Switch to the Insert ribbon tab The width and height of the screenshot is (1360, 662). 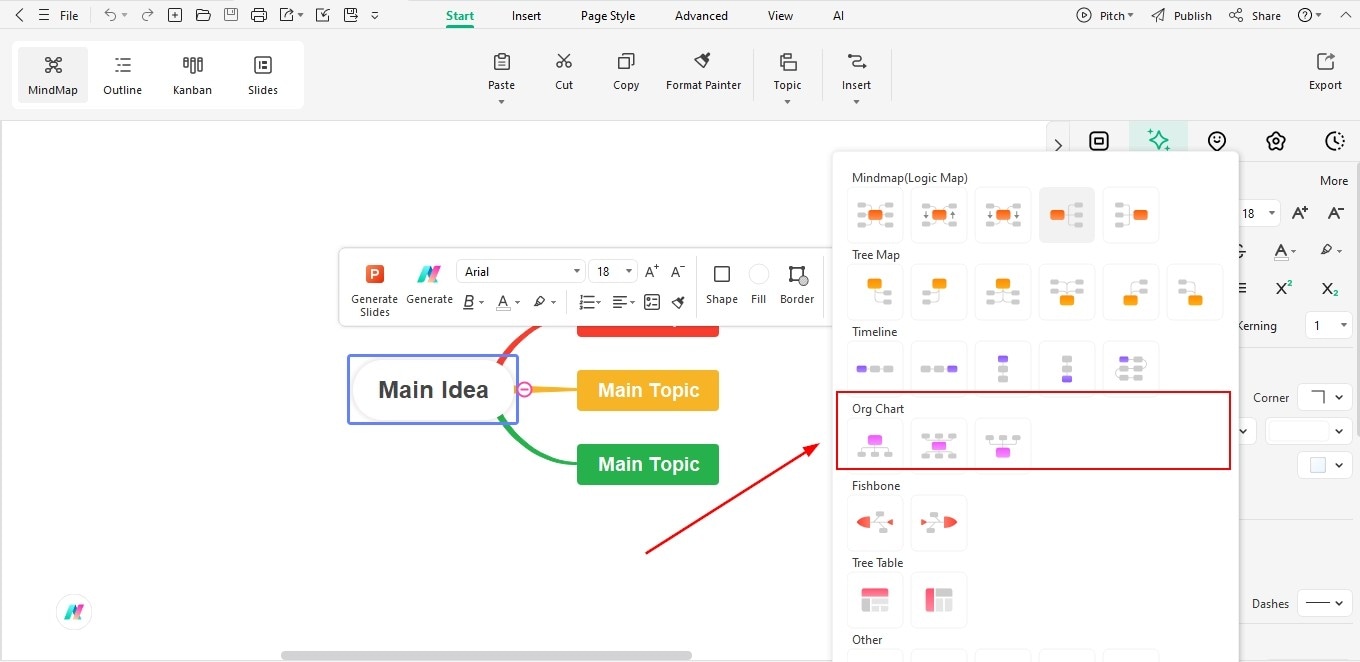point(526,15)
